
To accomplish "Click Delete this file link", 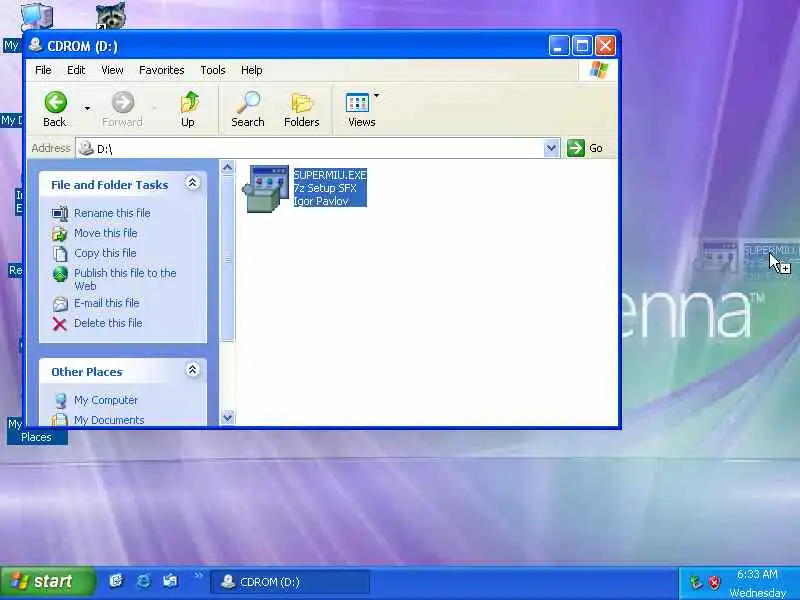I will tap(108, 323).
